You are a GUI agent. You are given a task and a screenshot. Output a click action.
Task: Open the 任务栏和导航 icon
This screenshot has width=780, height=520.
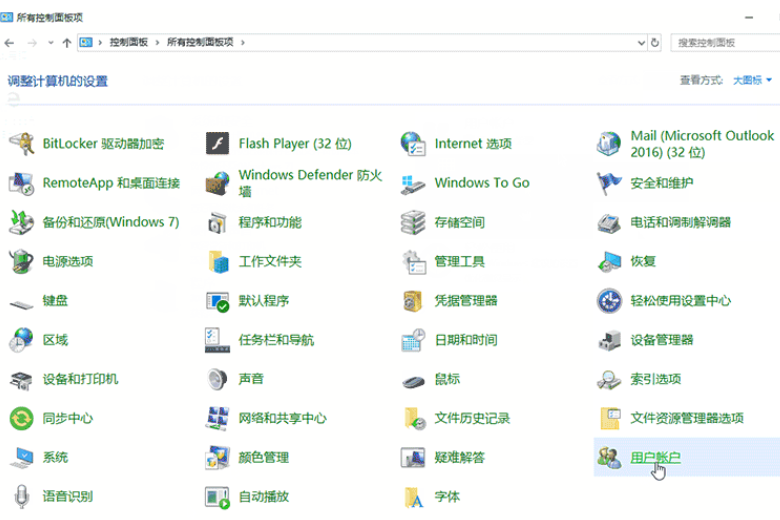pos(217,340)
